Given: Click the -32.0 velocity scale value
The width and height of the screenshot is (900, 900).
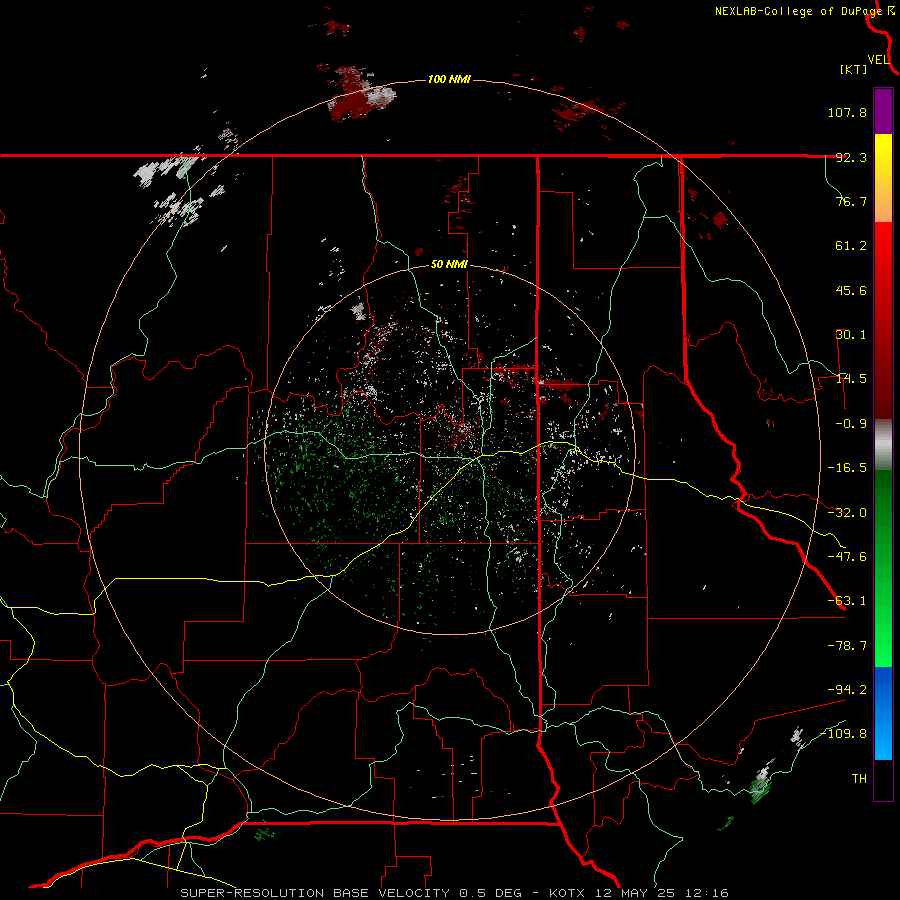Looking at the screenshot, I should click(847, 513).
